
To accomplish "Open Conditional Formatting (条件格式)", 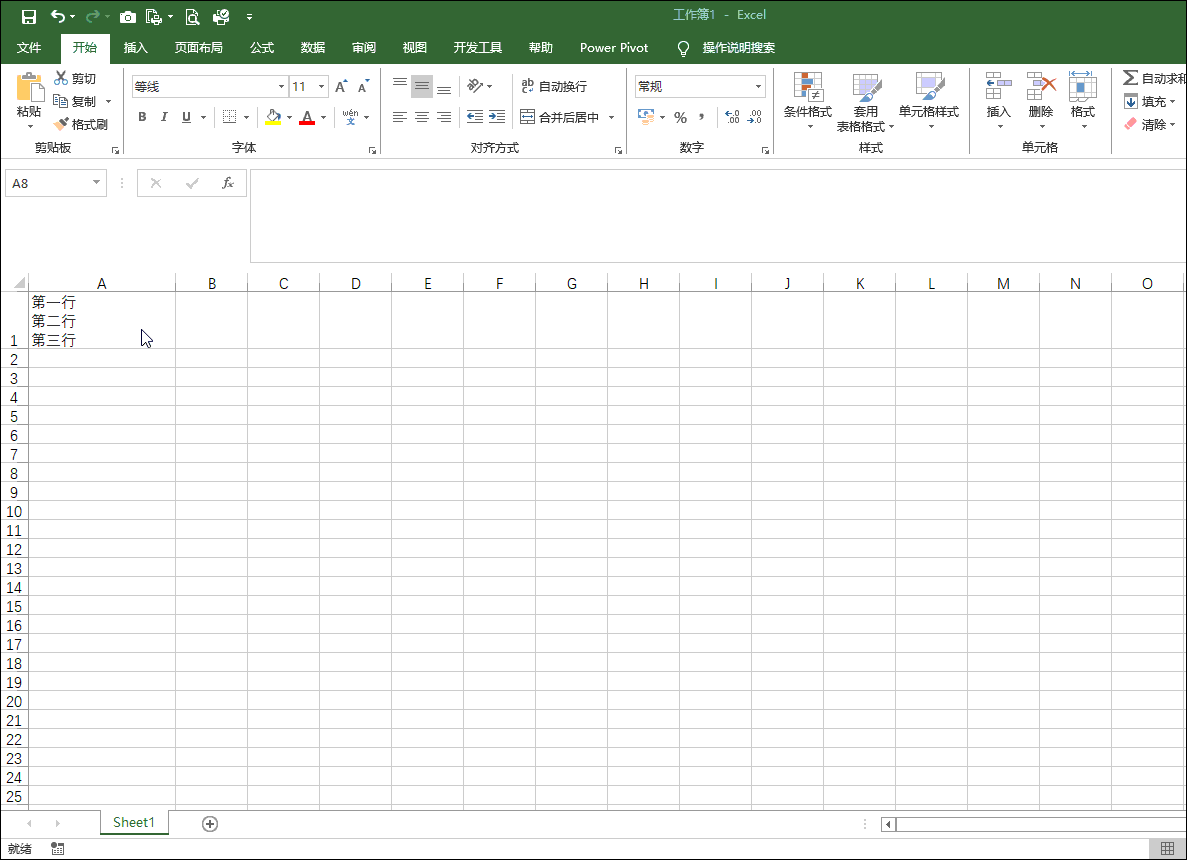I will coord(808,101).
